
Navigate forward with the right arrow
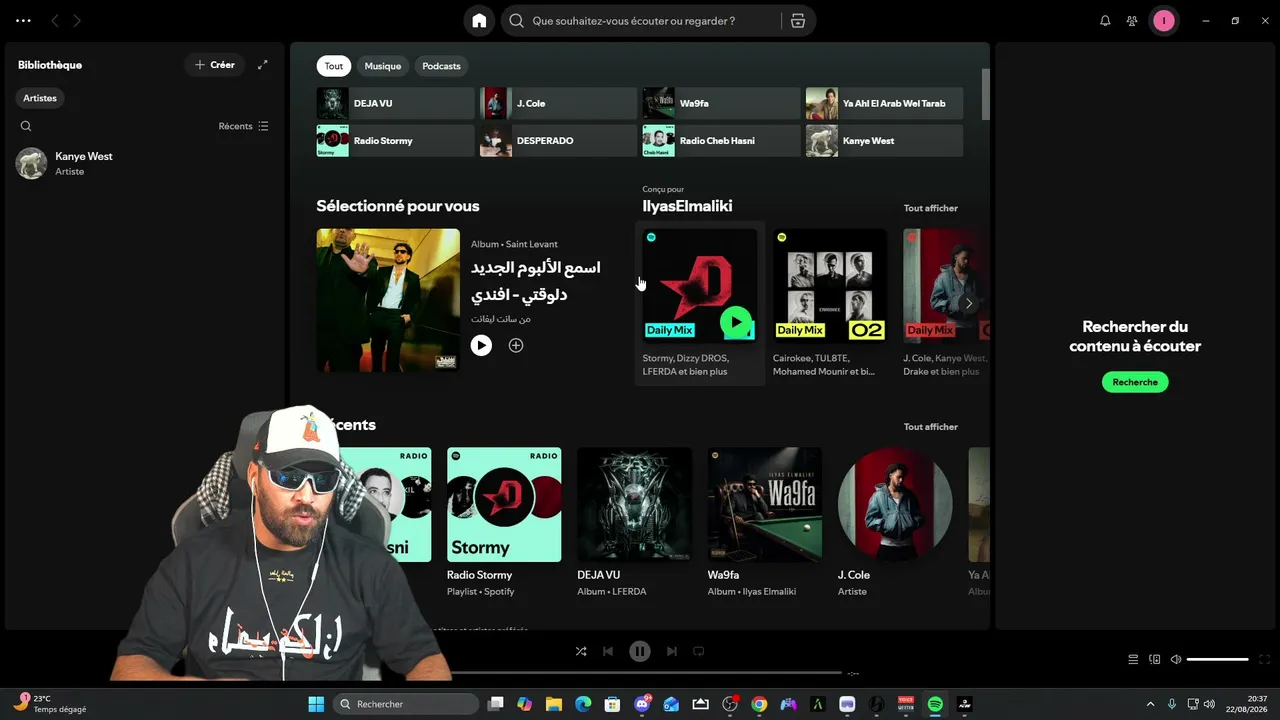[x=77, y=21]
